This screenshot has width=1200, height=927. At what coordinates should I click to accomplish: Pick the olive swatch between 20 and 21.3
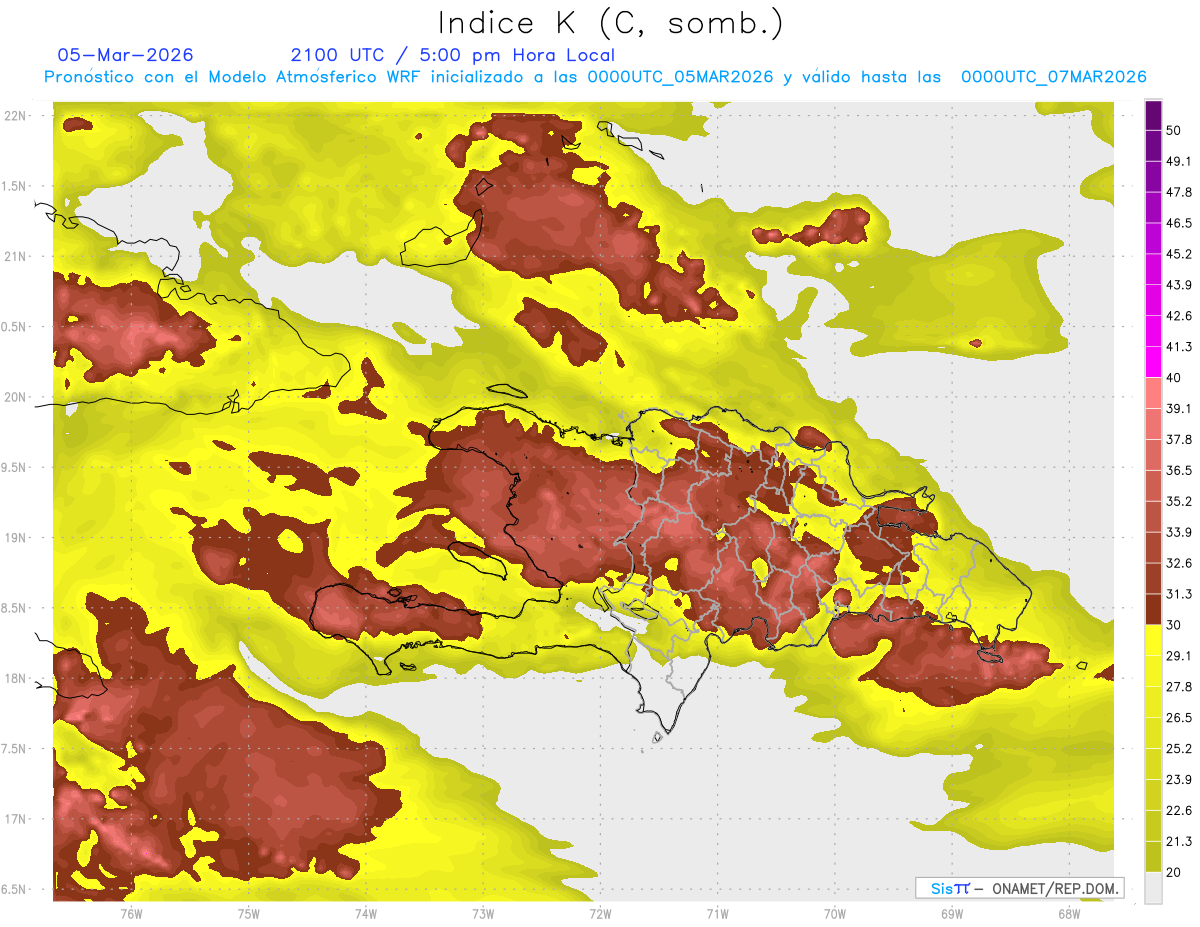tap(1154, 857)
